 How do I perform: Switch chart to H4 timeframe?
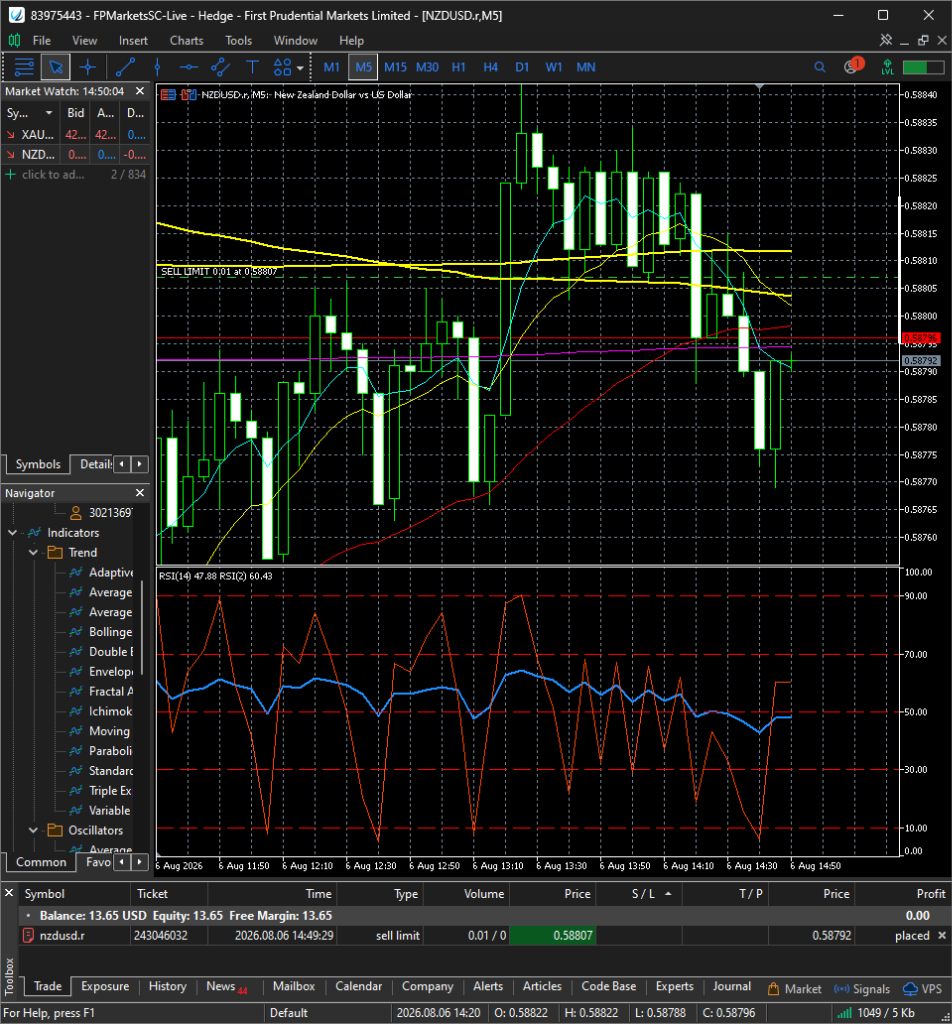tap(490, 67)
